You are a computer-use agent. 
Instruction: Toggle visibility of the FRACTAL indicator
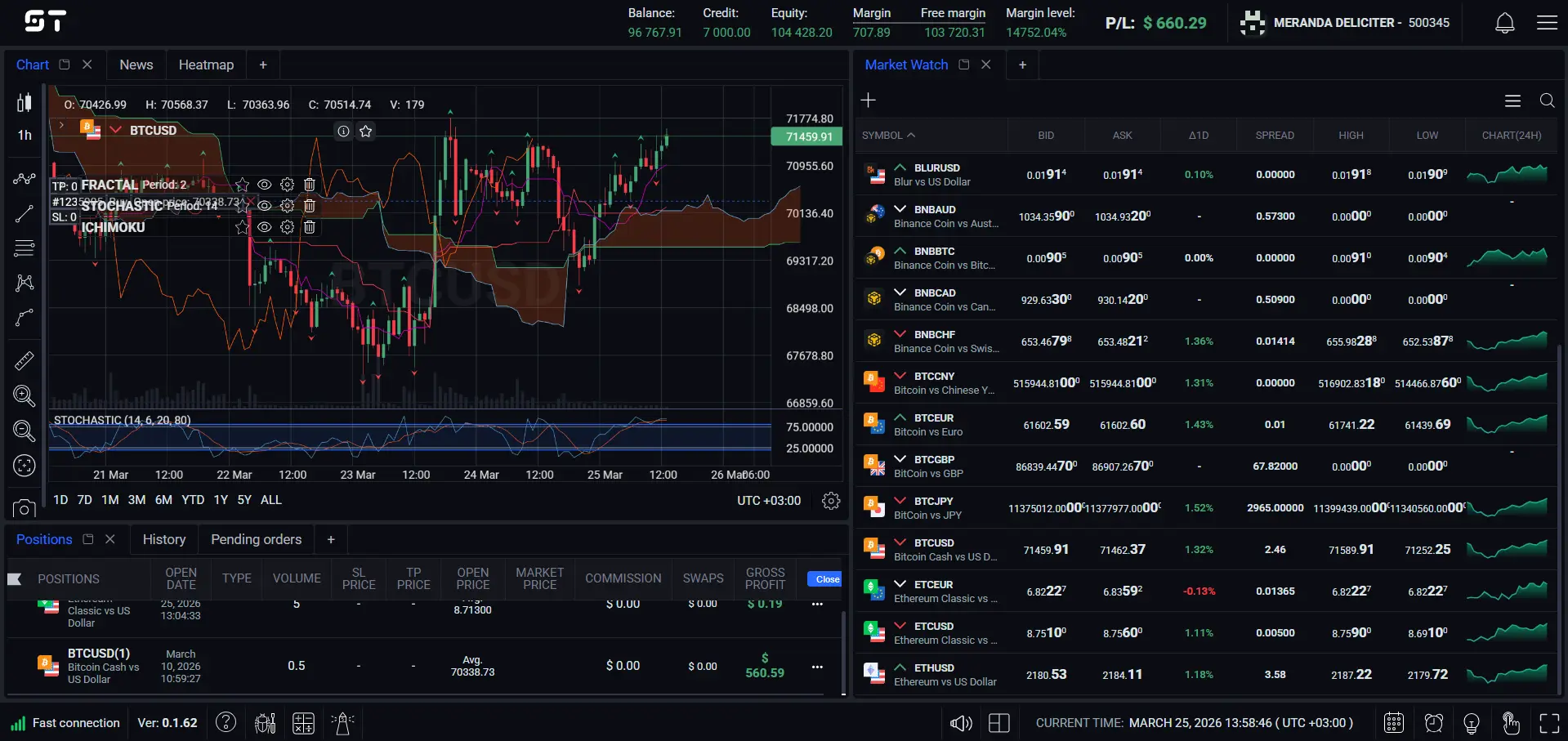264,185
